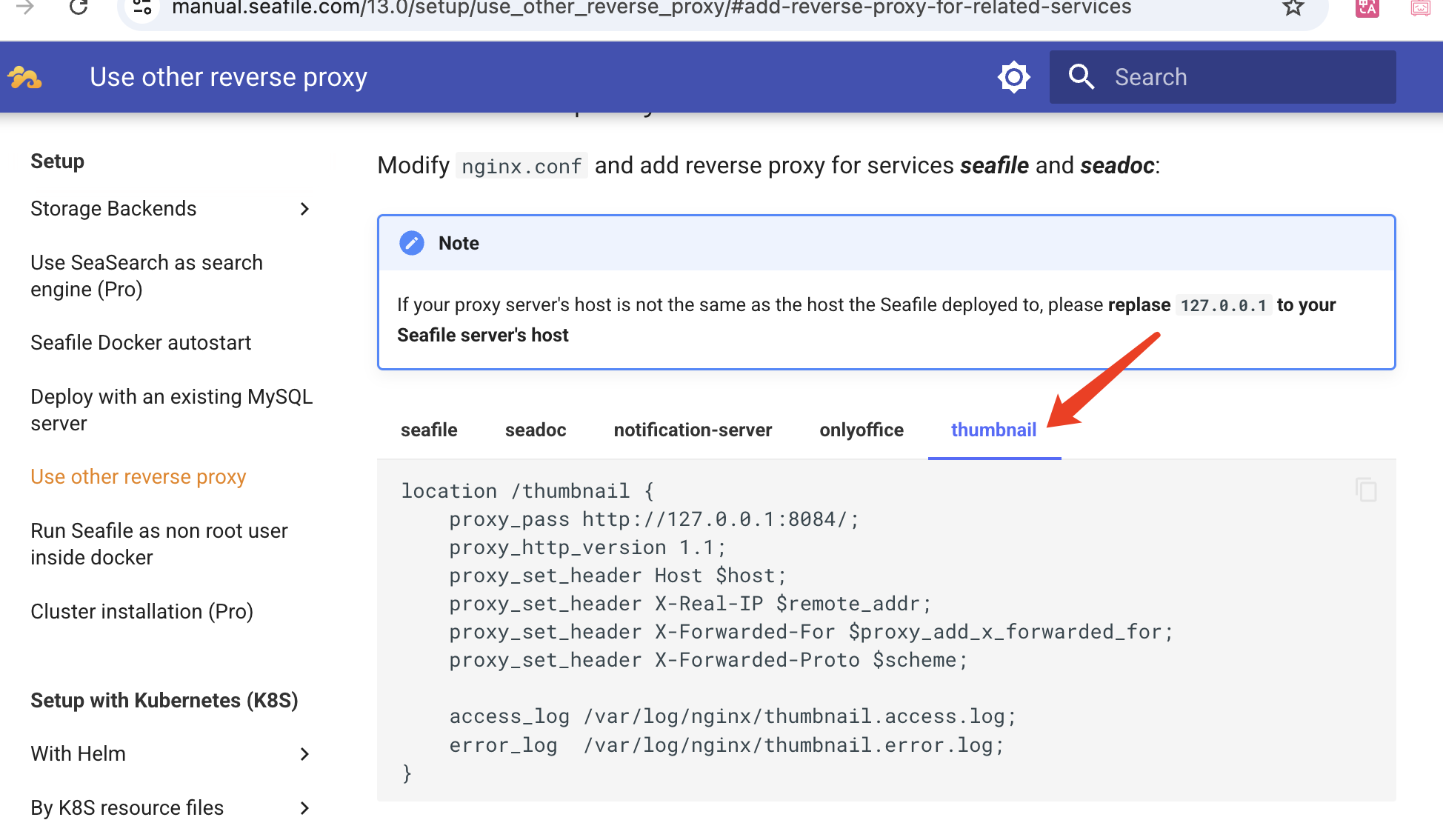Click the Setup section heading
This screenshot has width=1443, height=840.
[57, 161]
